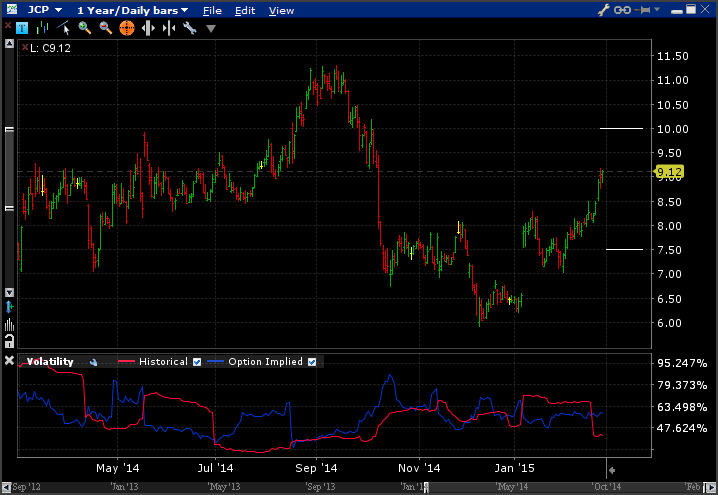Click the 95.247% volatility scale label
Screen dimensions: 718x495
point(682,363)
